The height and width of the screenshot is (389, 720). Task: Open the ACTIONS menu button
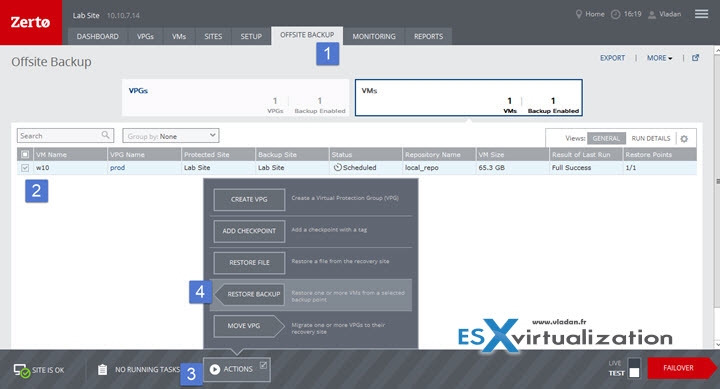click(x=237, y=369)
